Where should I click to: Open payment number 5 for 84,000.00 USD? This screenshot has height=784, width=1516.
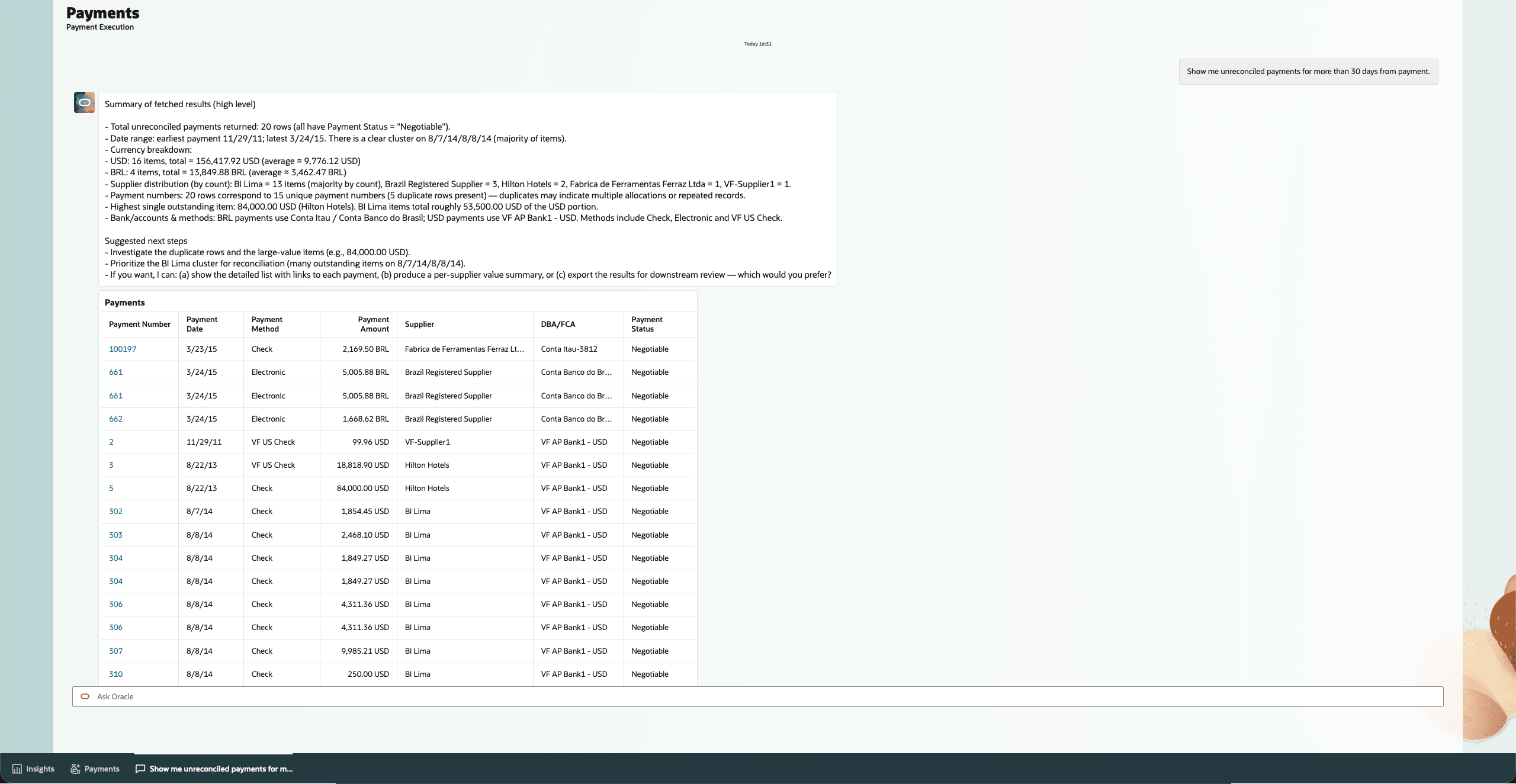tap(111, 488)
